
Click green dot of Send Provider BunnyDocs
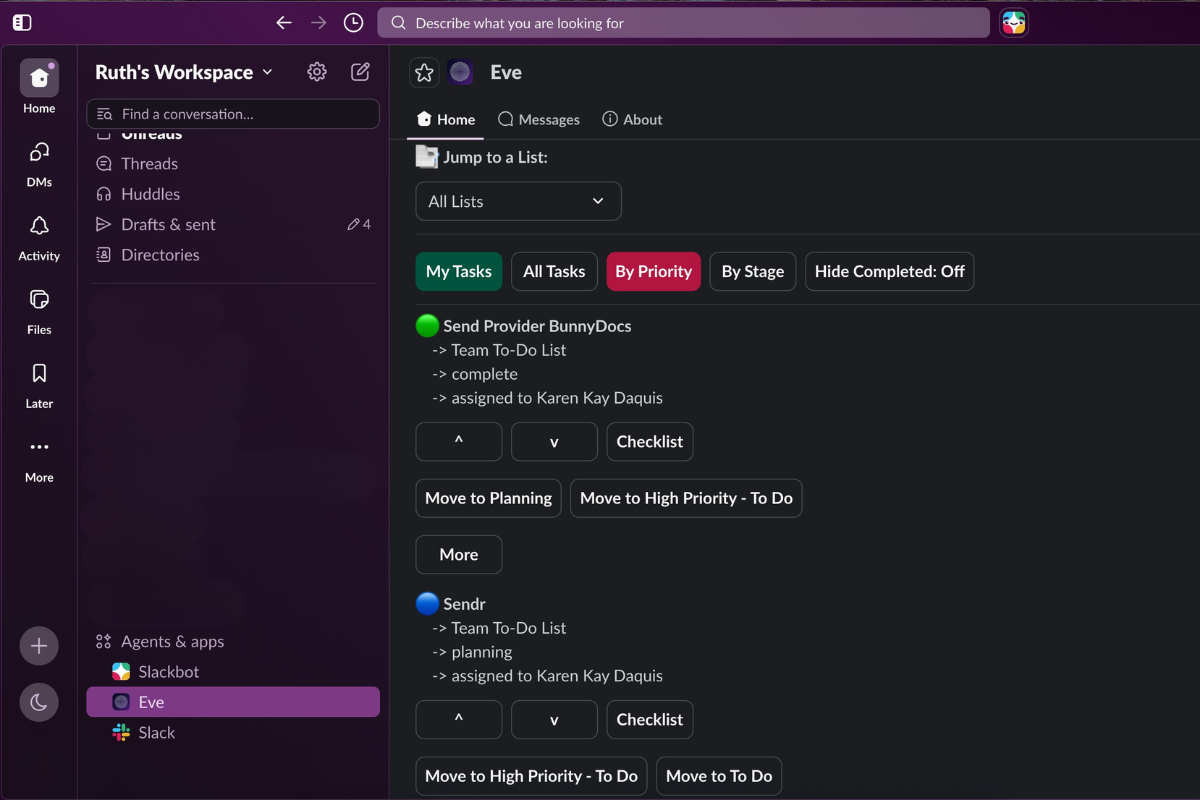427,325
